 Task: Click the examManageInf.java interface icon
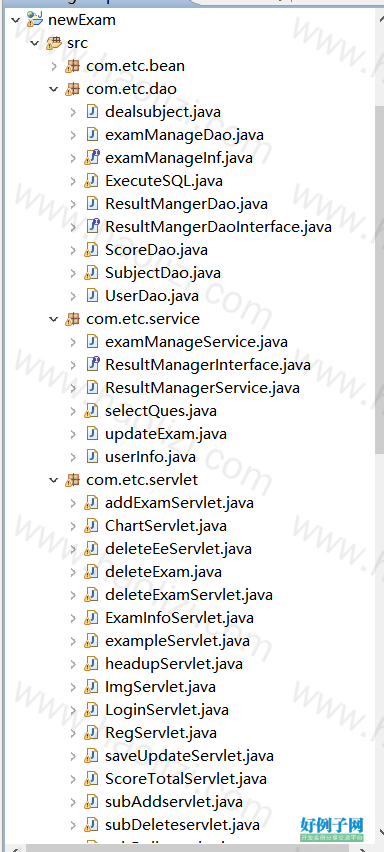(x=92, y=158)
